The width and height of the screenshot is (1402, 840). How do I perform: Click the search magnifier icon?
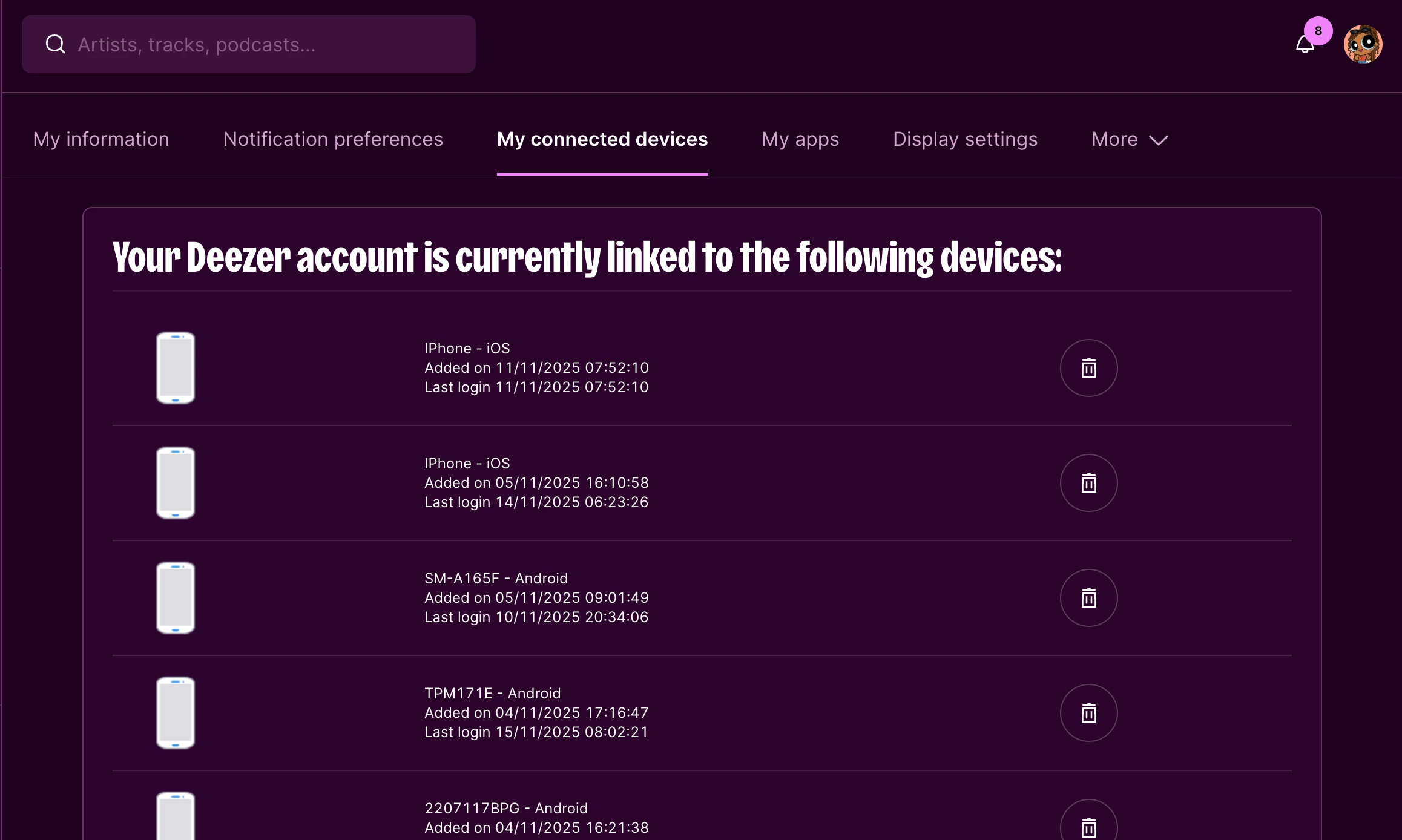pos(56,44)
